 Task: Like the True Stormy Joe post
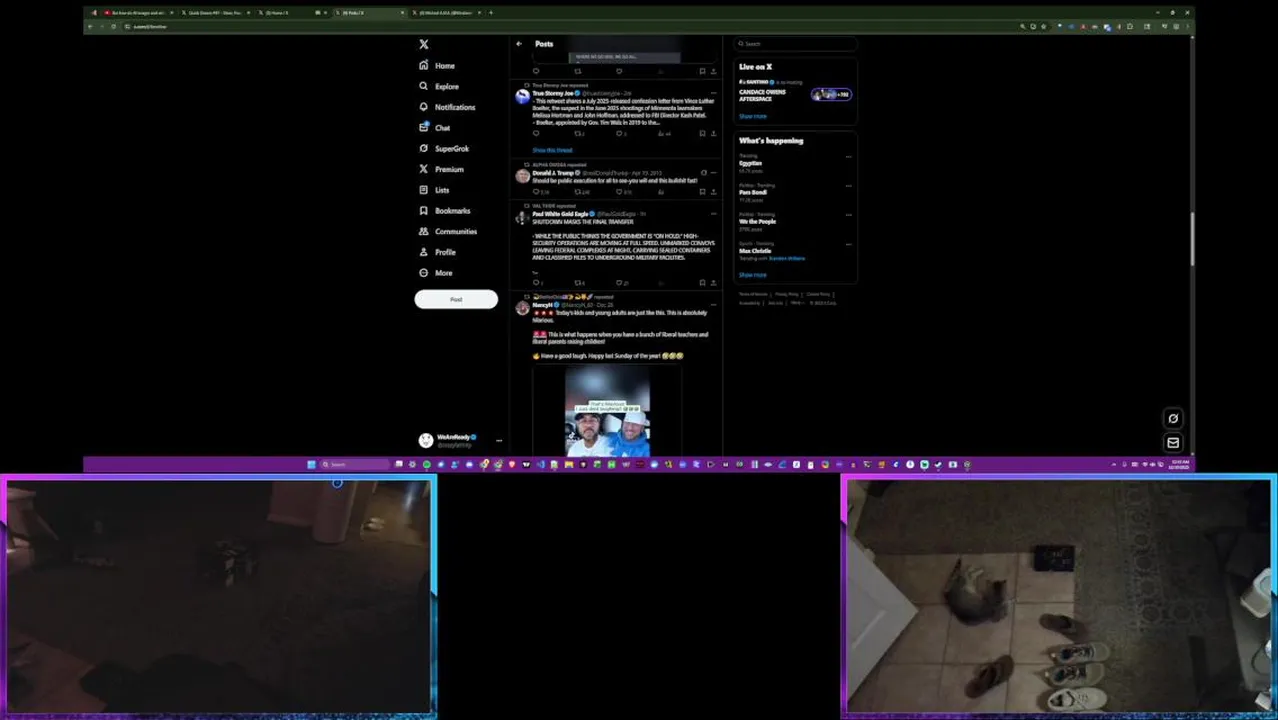coord(619,133)
